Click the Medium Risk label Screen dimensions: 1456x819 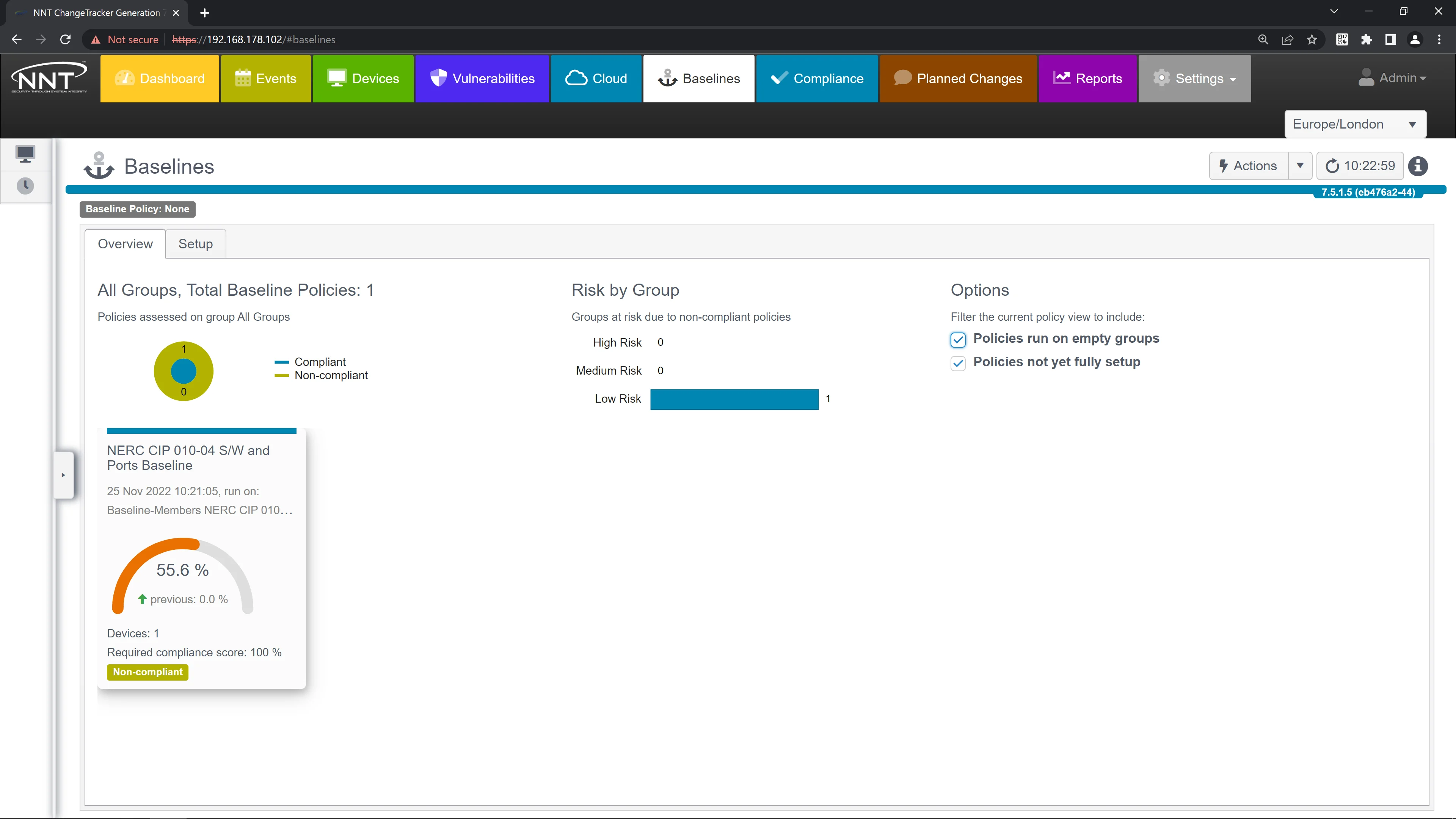point(609,371)
